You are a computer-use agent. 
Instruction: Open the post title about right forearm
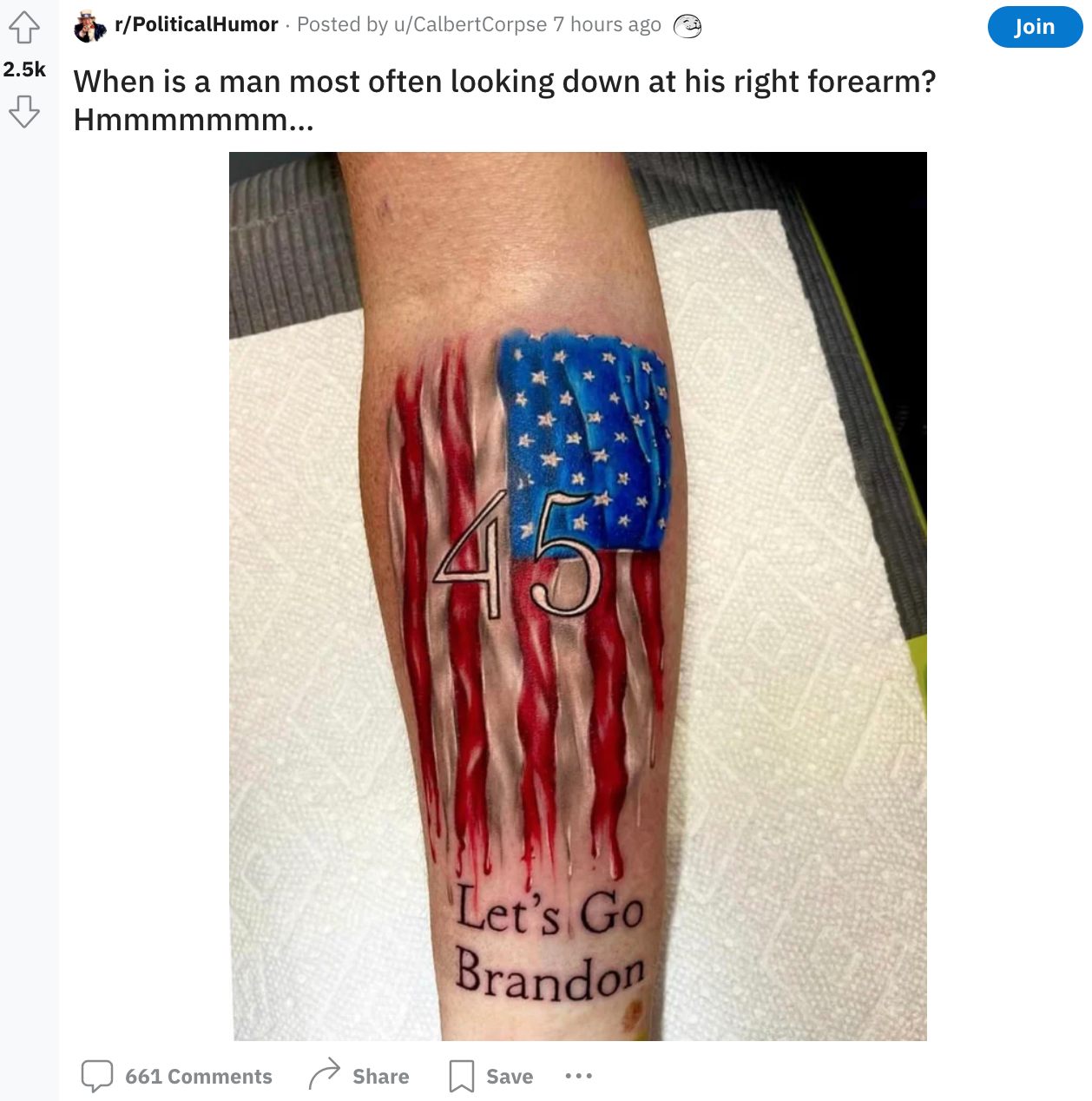(x=504, y=100)
